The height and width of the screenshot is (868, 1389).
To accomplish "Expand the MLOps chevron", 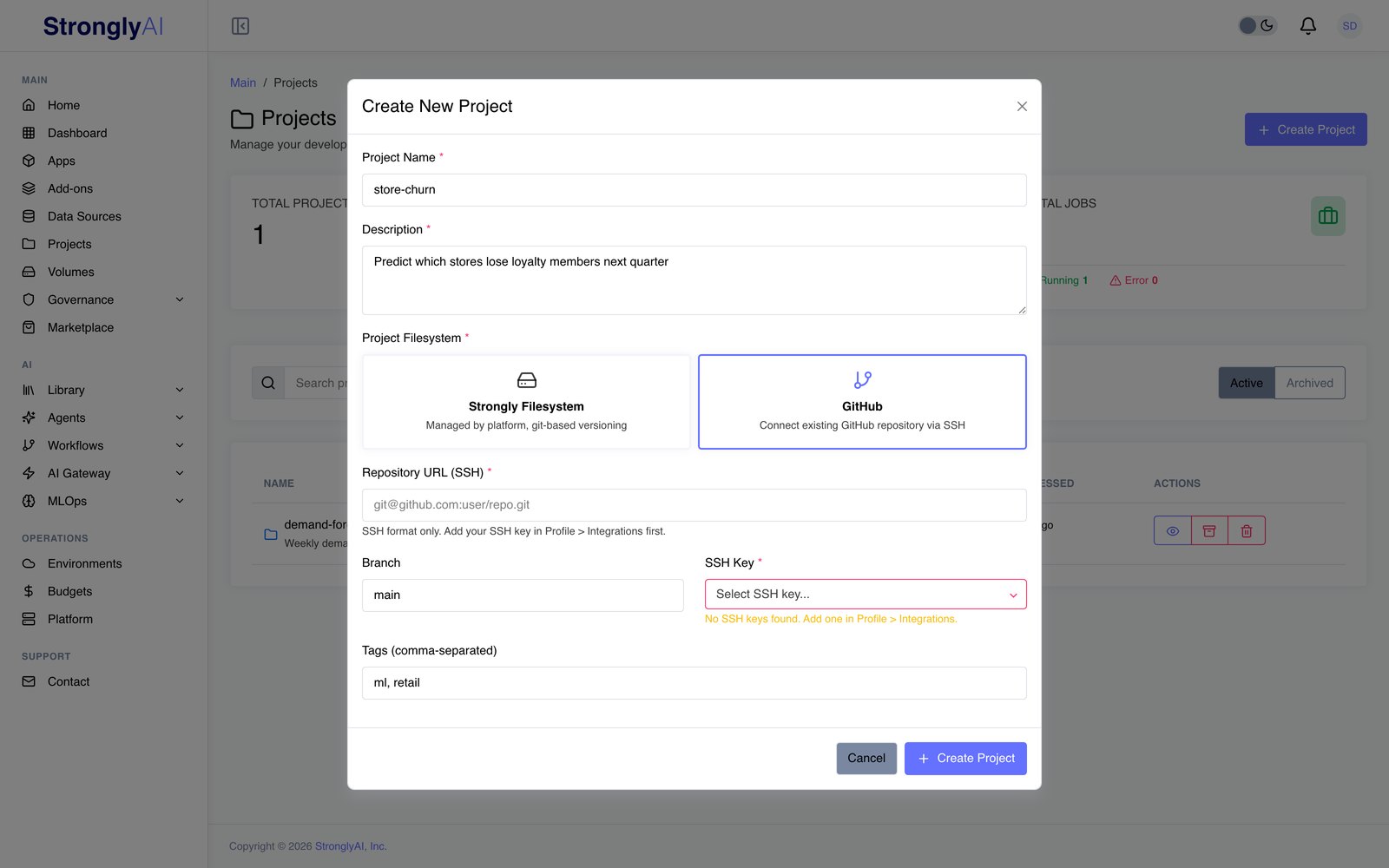I will click(180, 501).
